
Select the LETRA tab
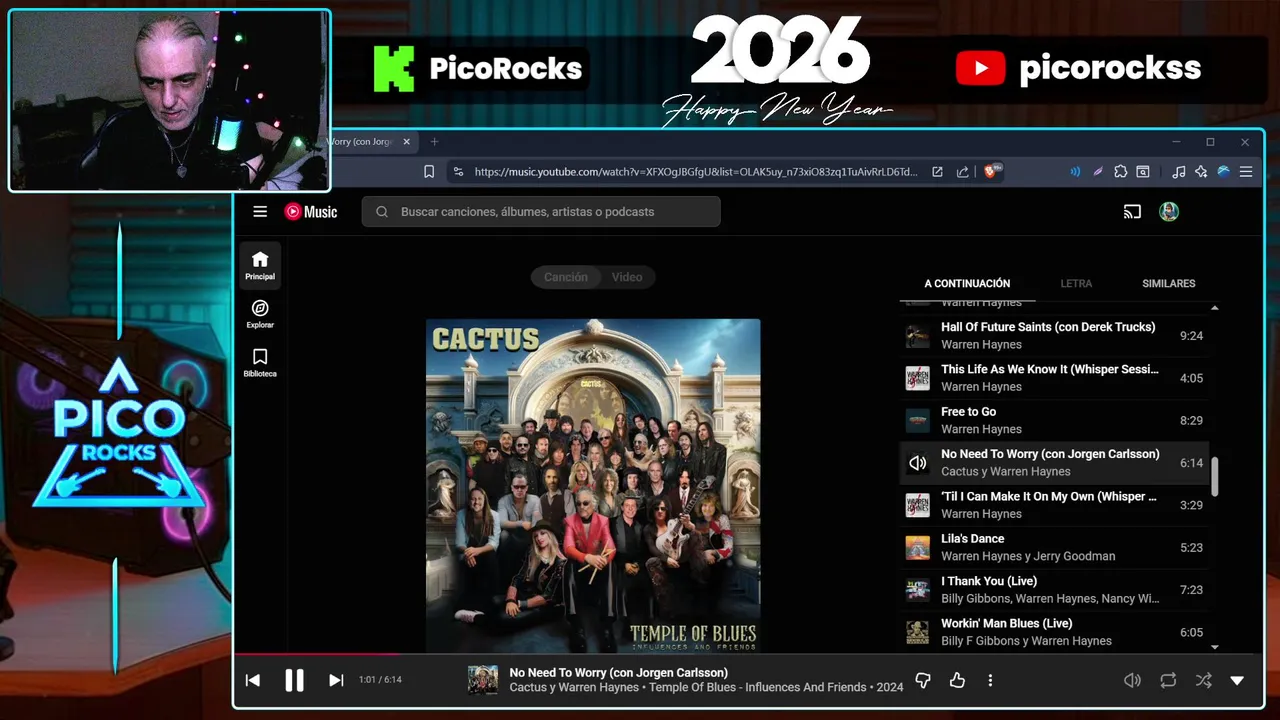[x=1076, y=284]
